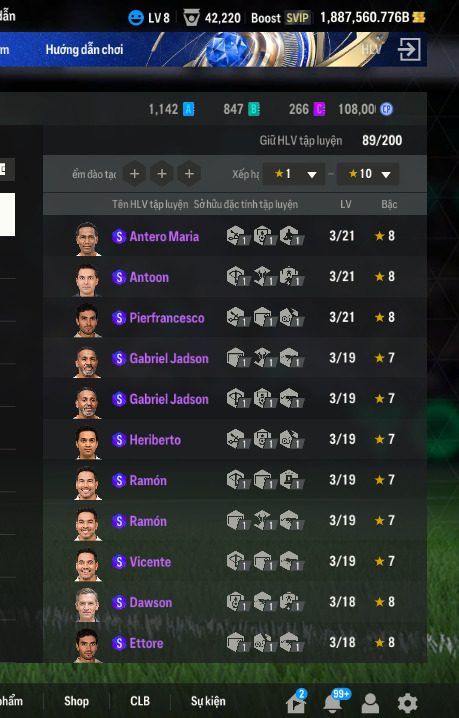
Task: Click the home icon with badge 2
Action: 296,702
